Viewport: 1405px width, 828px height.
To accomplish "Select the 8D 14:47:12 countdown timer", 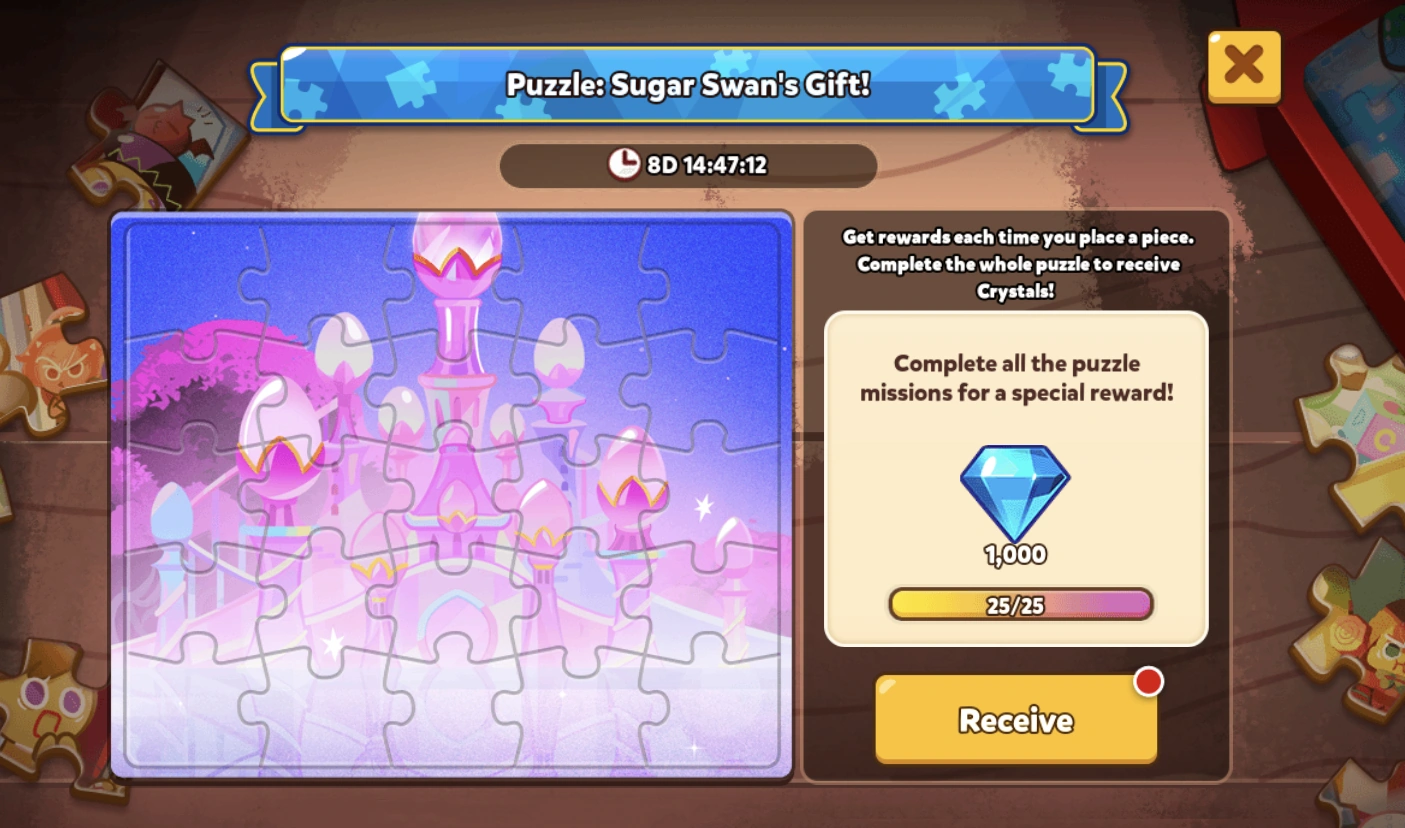I will pos(707,165).
